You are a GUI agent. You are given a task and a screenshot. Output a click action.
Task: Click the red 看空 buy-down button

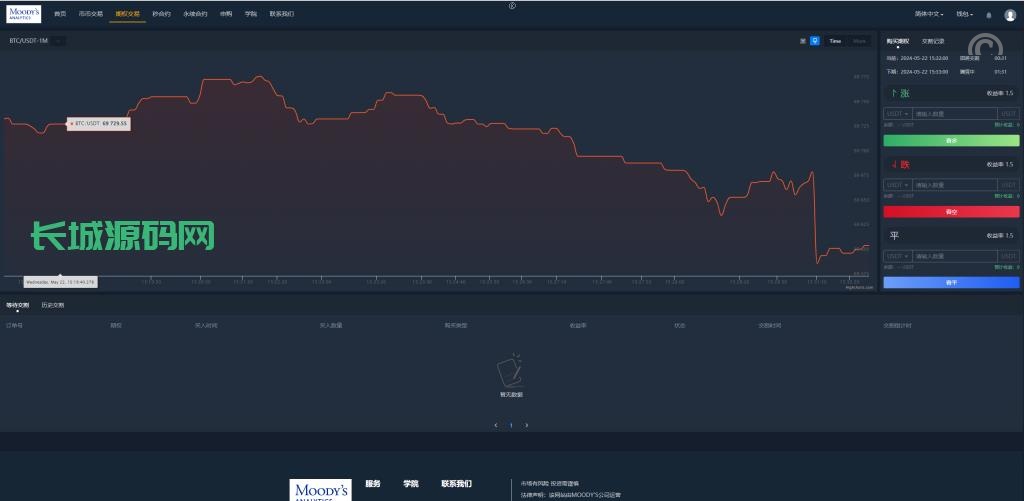951,212
